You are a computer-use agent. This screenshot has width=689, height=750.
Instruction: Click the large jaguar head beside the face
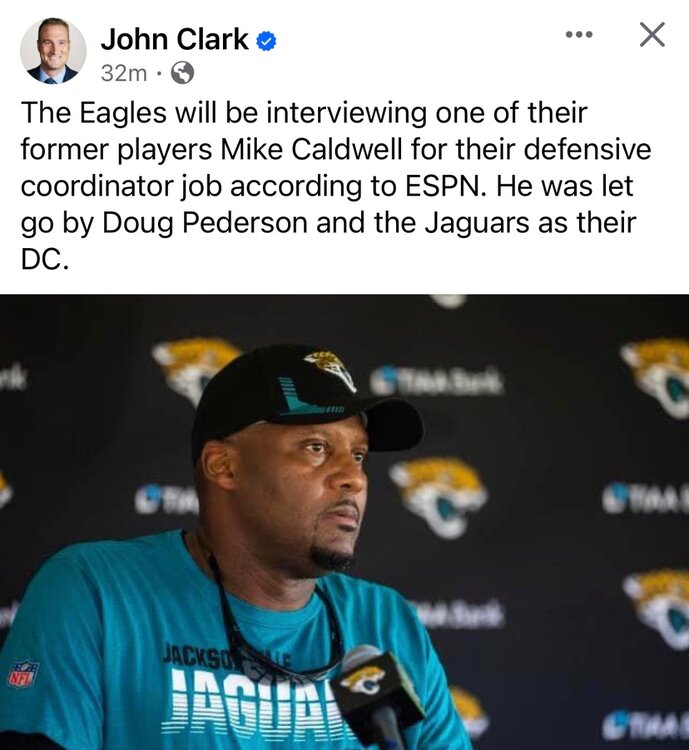439,496
